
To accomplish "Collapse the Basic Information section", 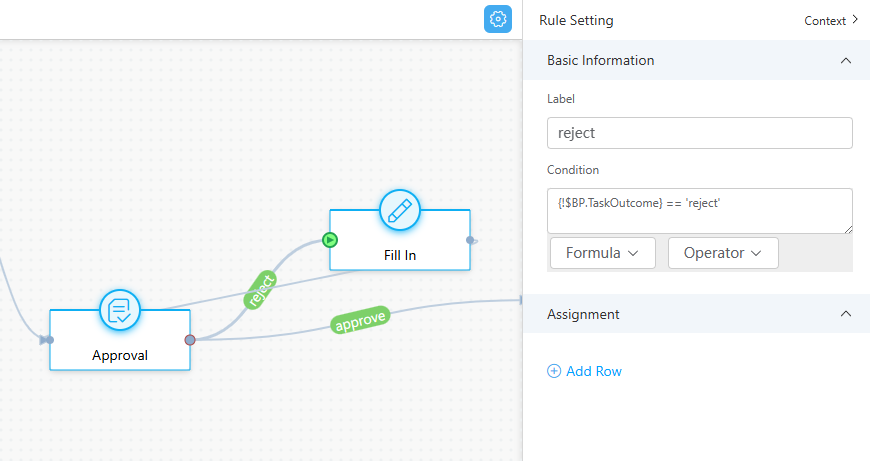I will 846,61.
